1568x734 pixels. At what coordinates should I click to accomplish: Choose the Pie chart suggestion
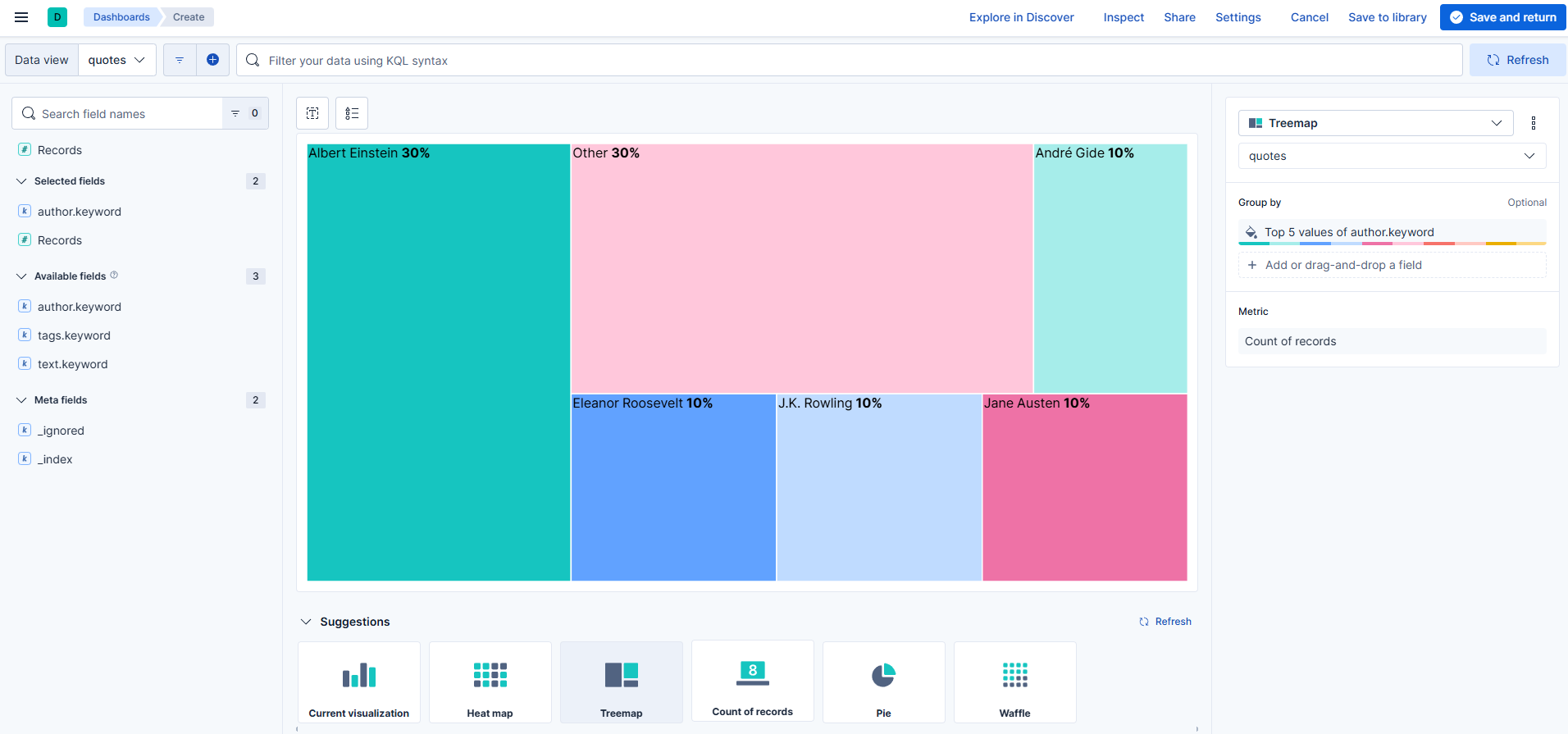[x=884, y=682]
